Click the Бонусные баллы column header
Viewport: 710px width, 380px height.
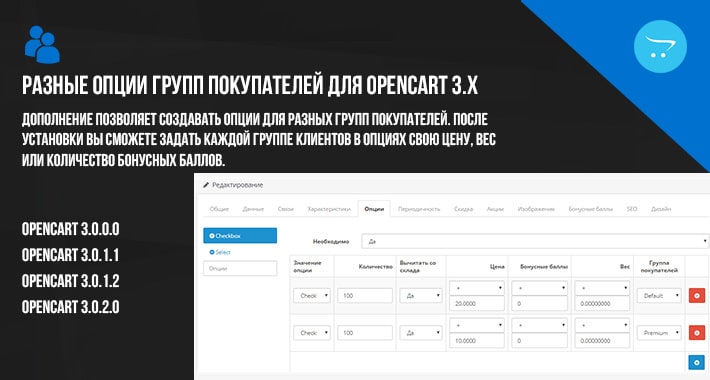pyautogui.click(x=544, y=267)
